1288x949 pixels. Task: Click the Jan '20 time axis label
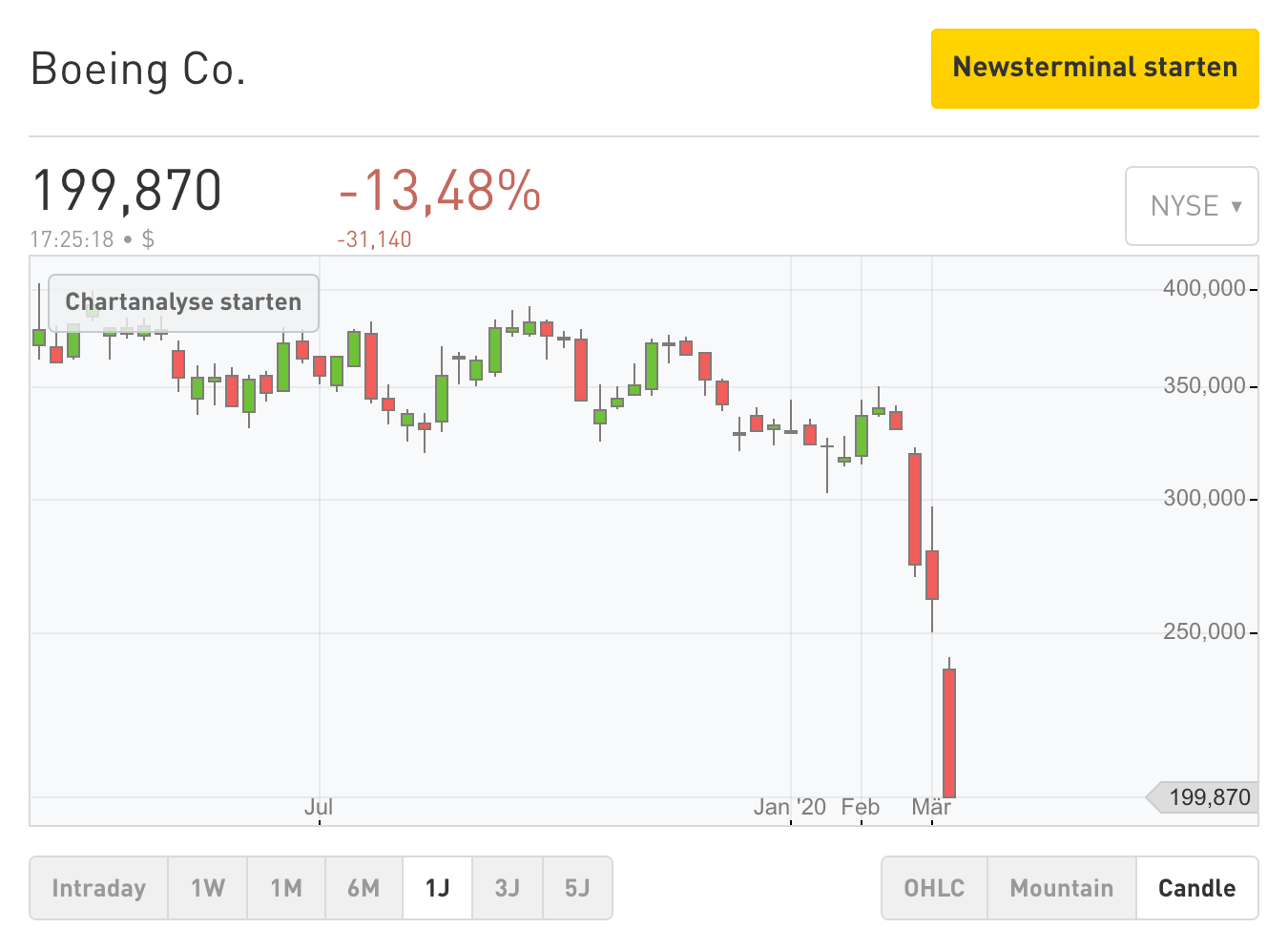pos(789,807)
